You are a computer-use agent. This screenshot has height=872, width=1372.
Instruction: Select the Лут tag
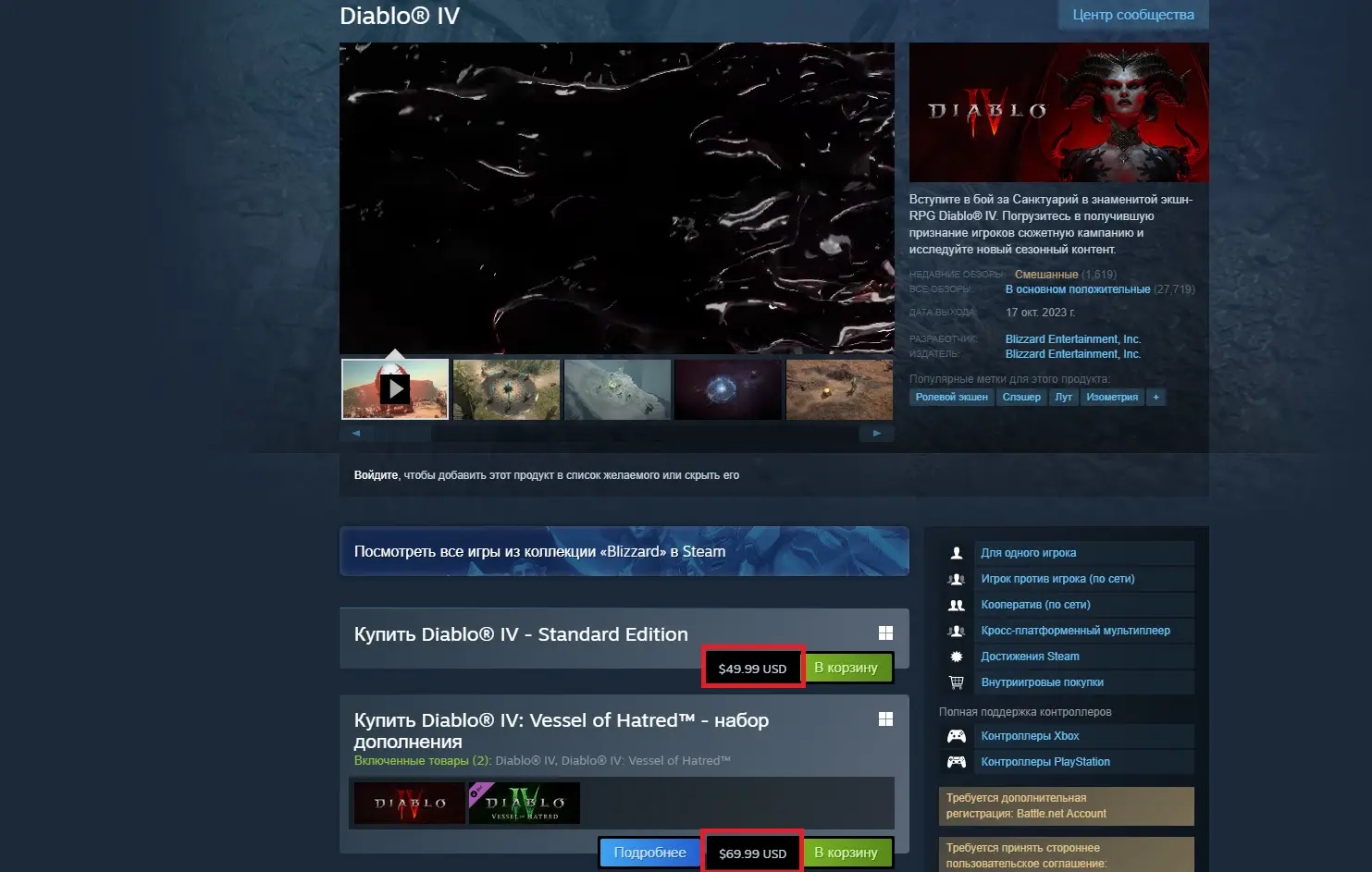[1064, 397]
